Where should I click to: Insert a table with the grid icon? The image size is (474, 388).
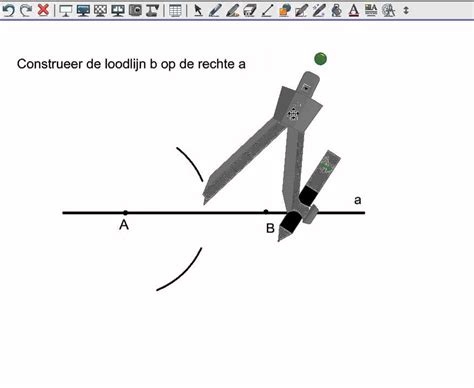coord(175,11)
